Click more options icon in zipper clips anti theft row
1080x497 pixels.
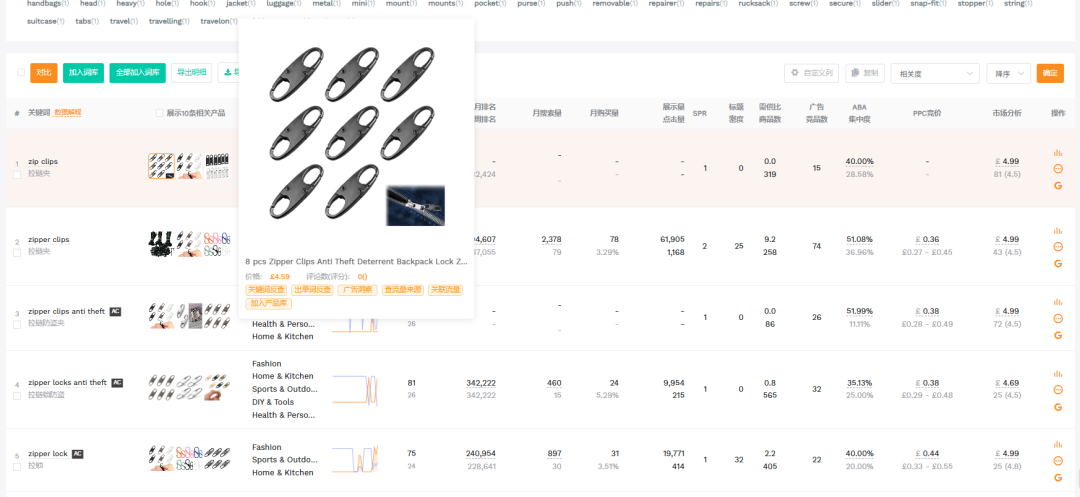[x=1058, y=319]
